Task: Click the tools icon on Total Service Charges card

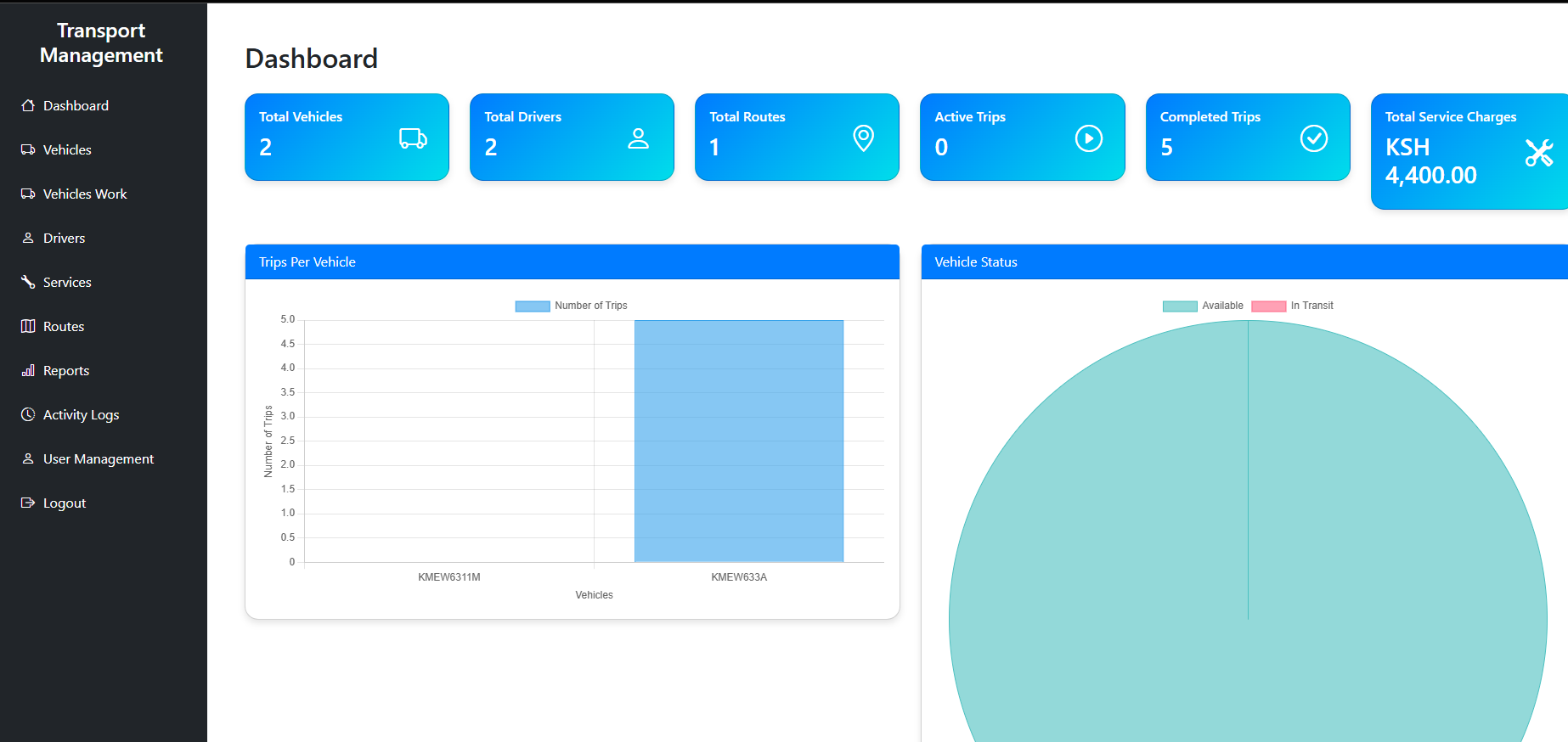Action: click(1539, 153)
